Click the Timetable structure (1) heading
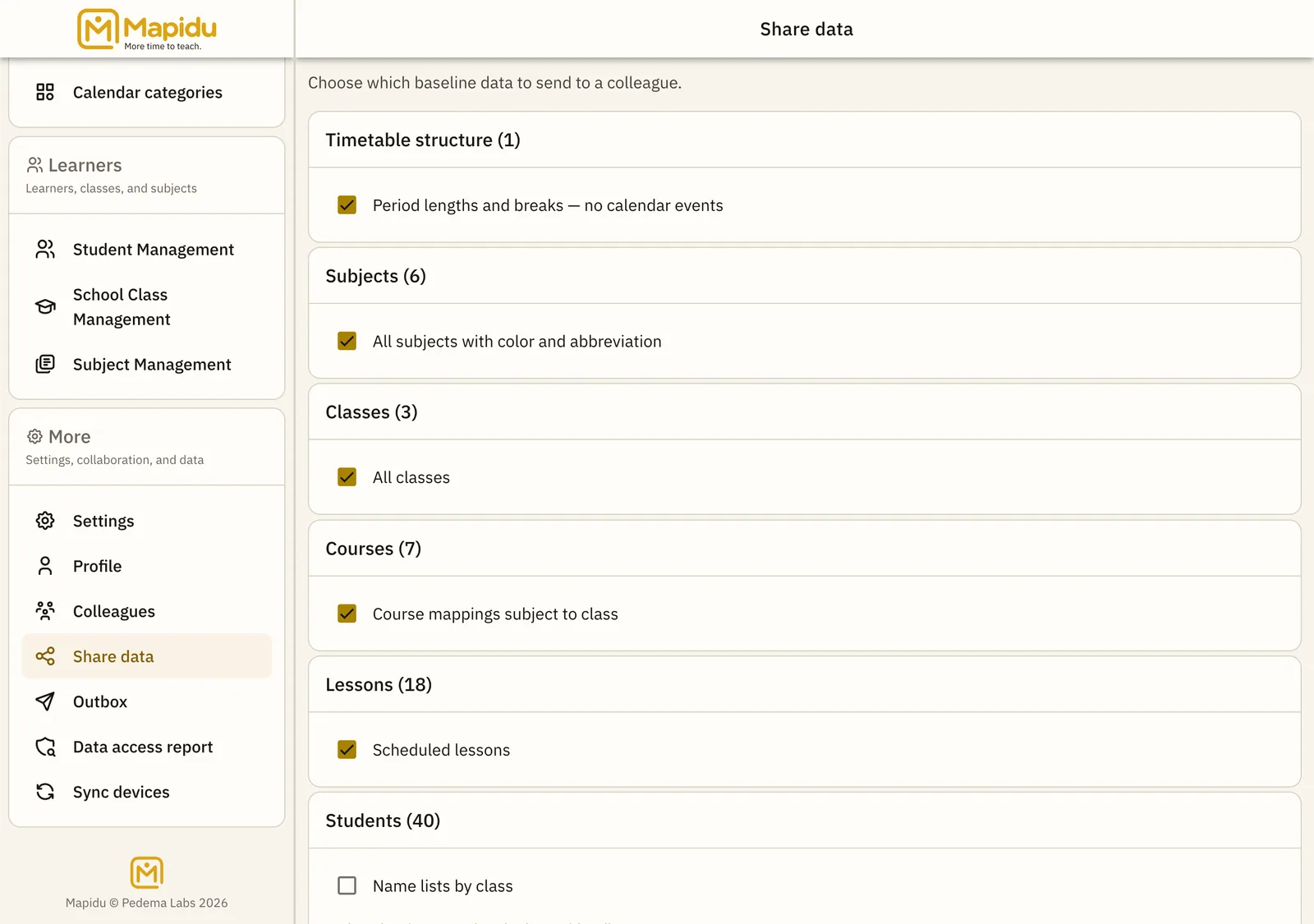Image resolution: width=1314 pixels, height=924 pixels. [x=423, y=140]
